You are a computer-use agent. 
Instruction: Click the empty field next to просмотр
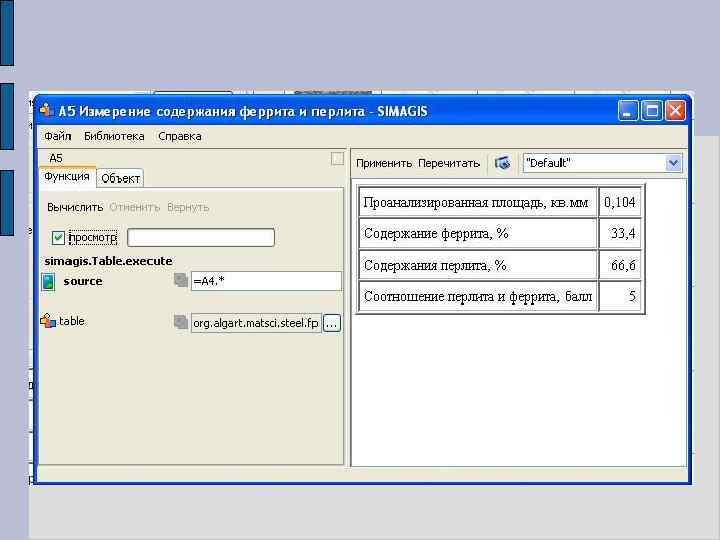201,237
